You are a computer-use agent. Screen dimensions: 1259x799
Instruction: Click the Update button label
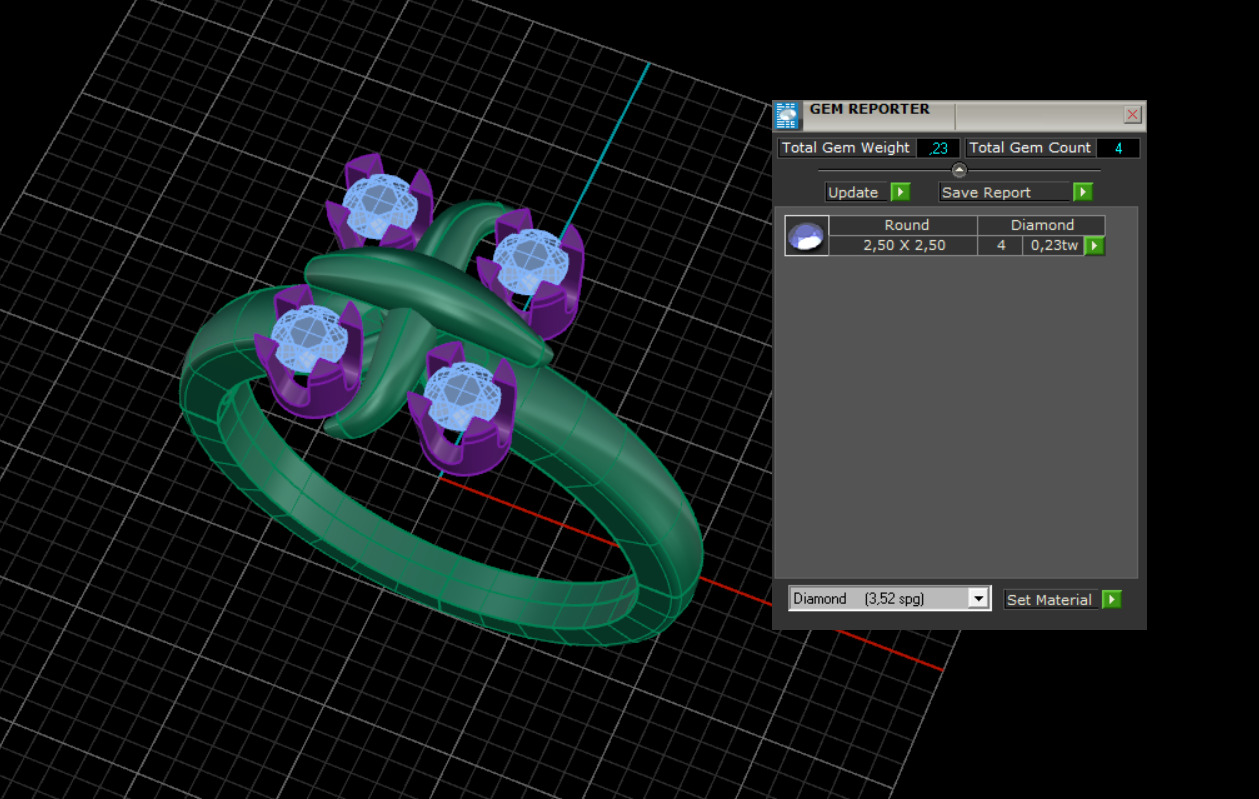click(857, 192)
